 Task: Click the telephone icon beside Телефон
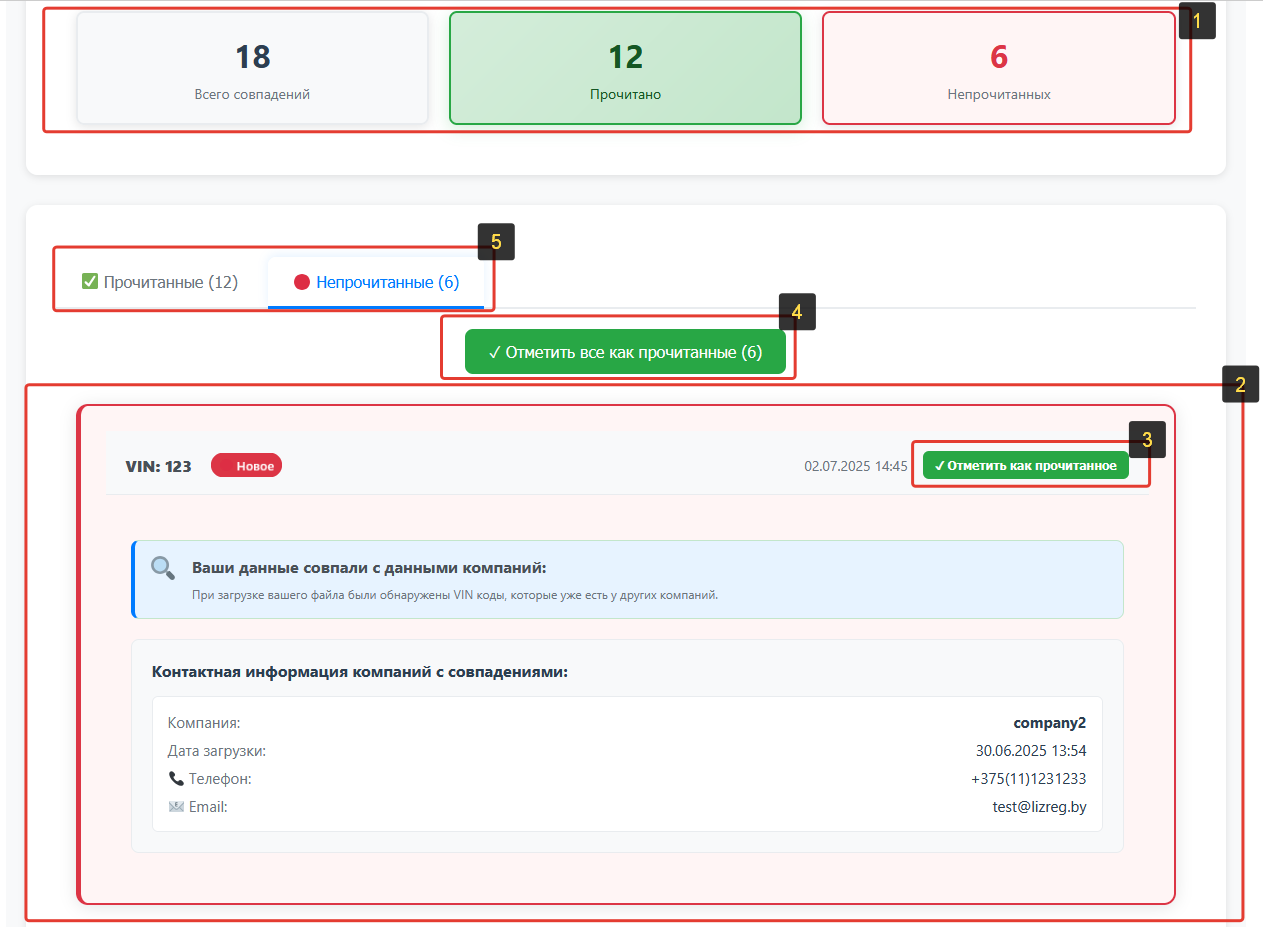point(176,778)
